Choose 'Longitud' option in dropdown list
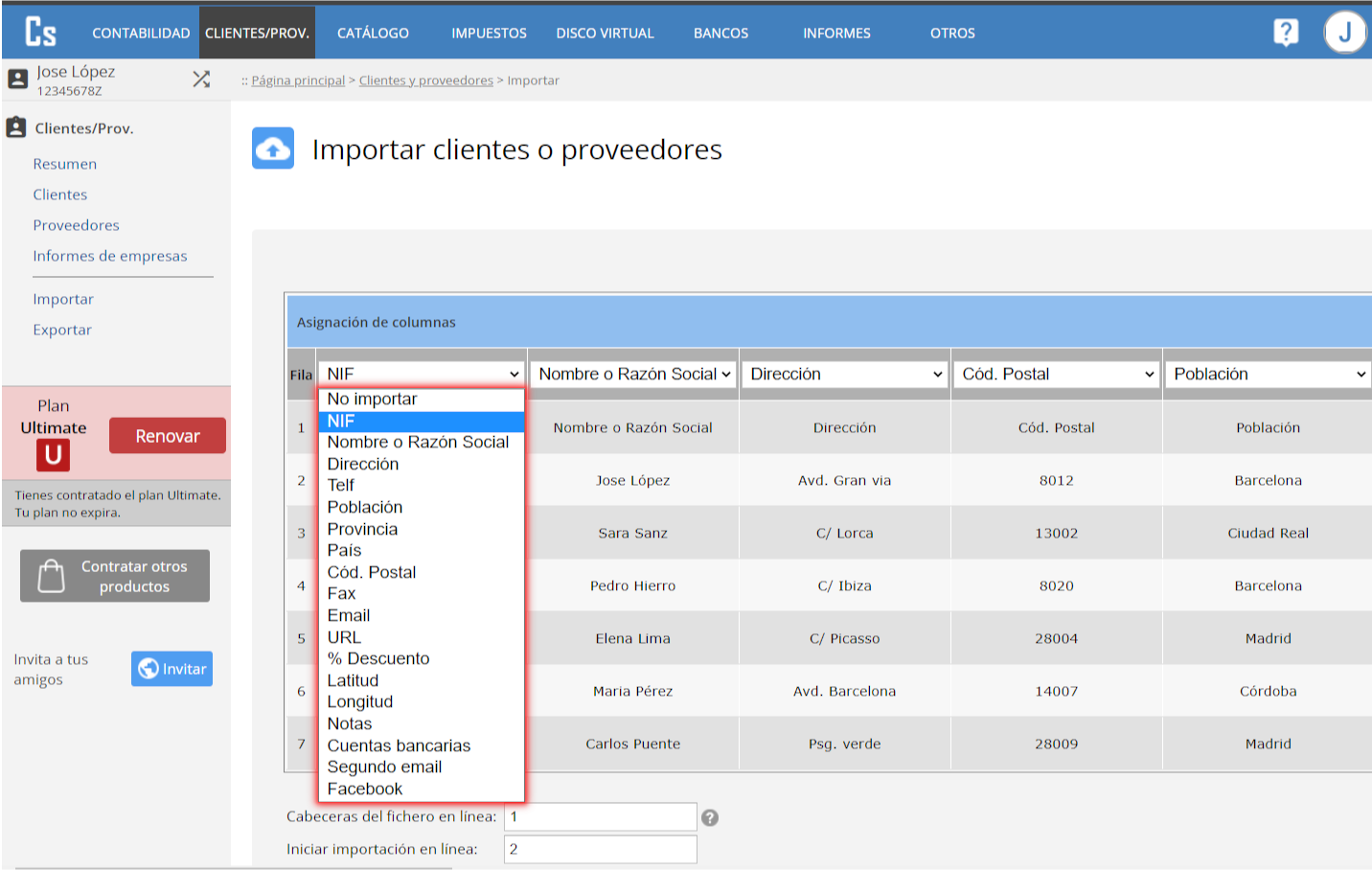 [x=422, y=701]
